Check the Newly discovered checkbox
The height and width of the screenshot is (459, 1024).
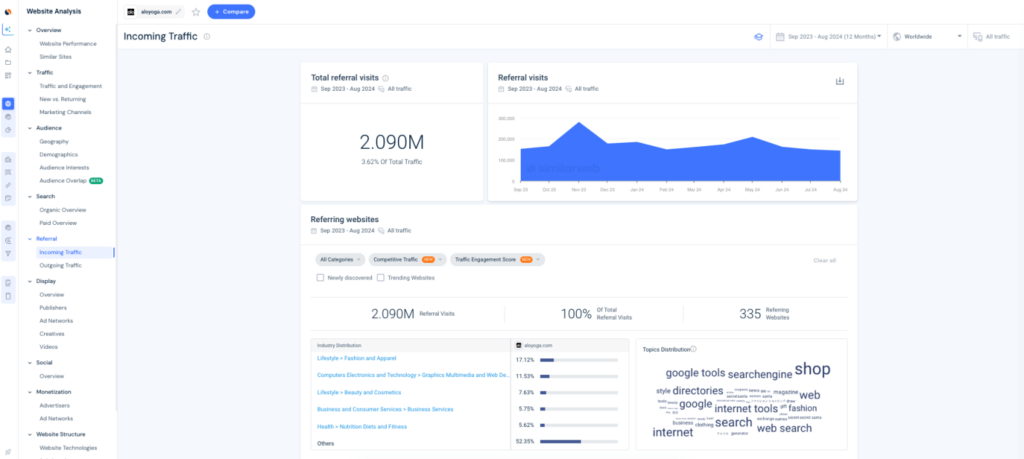(320, 277)
